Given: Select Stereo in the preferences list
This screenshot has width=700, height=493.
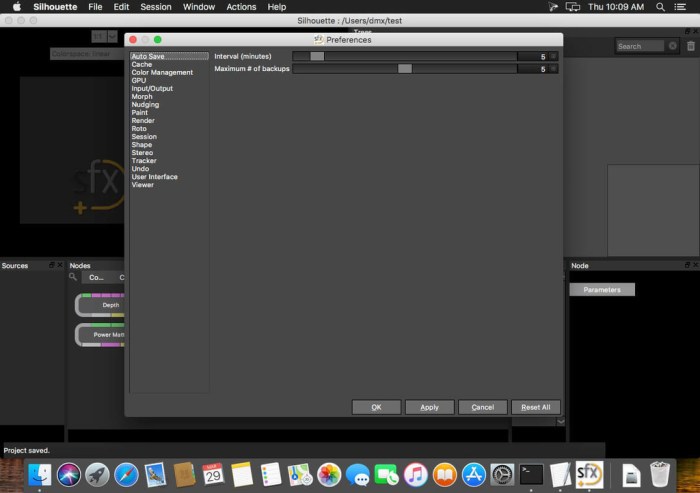Looking at the screenshot, I should tap(142, 153).
